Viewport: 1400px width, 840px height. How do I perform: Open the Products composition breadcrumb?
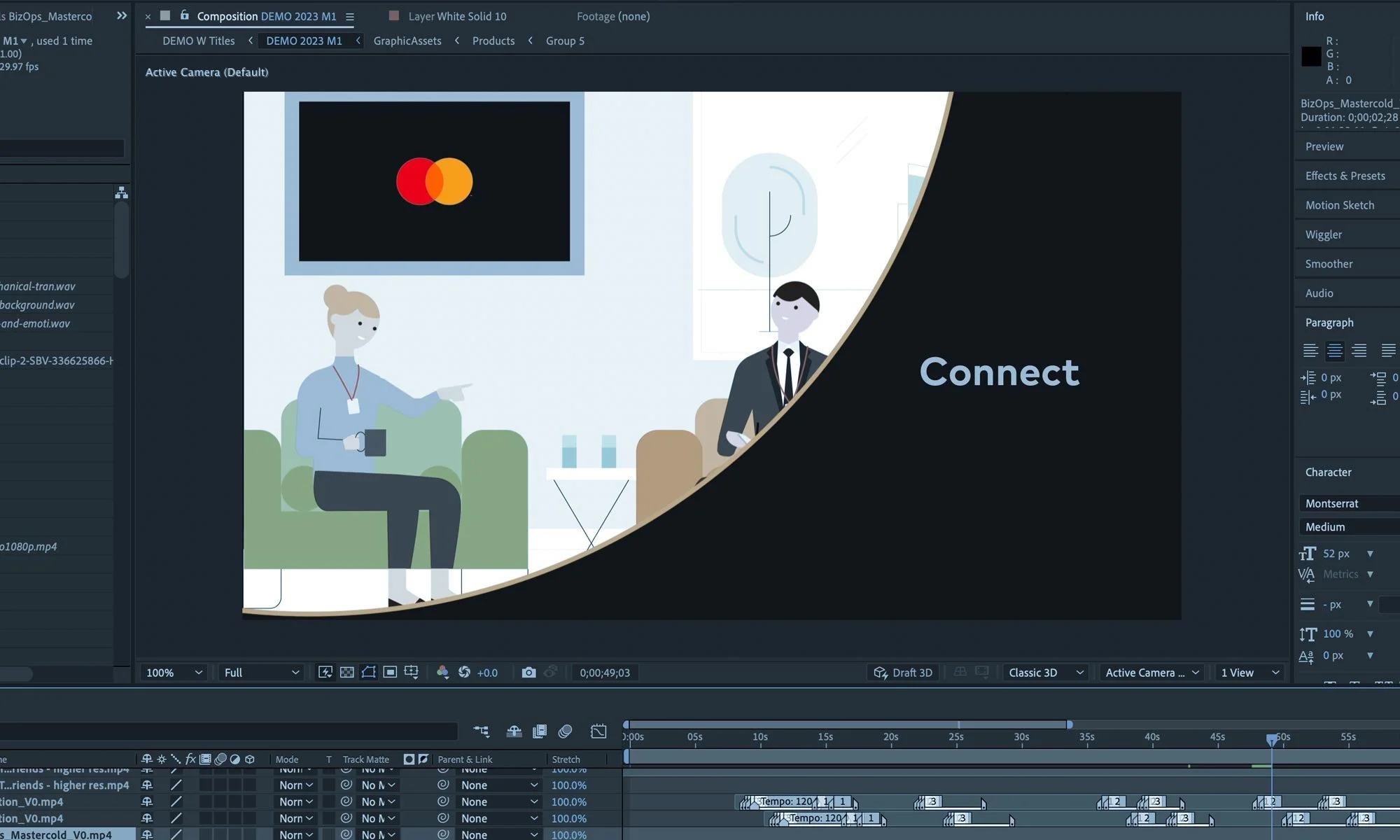coord(493,41)
